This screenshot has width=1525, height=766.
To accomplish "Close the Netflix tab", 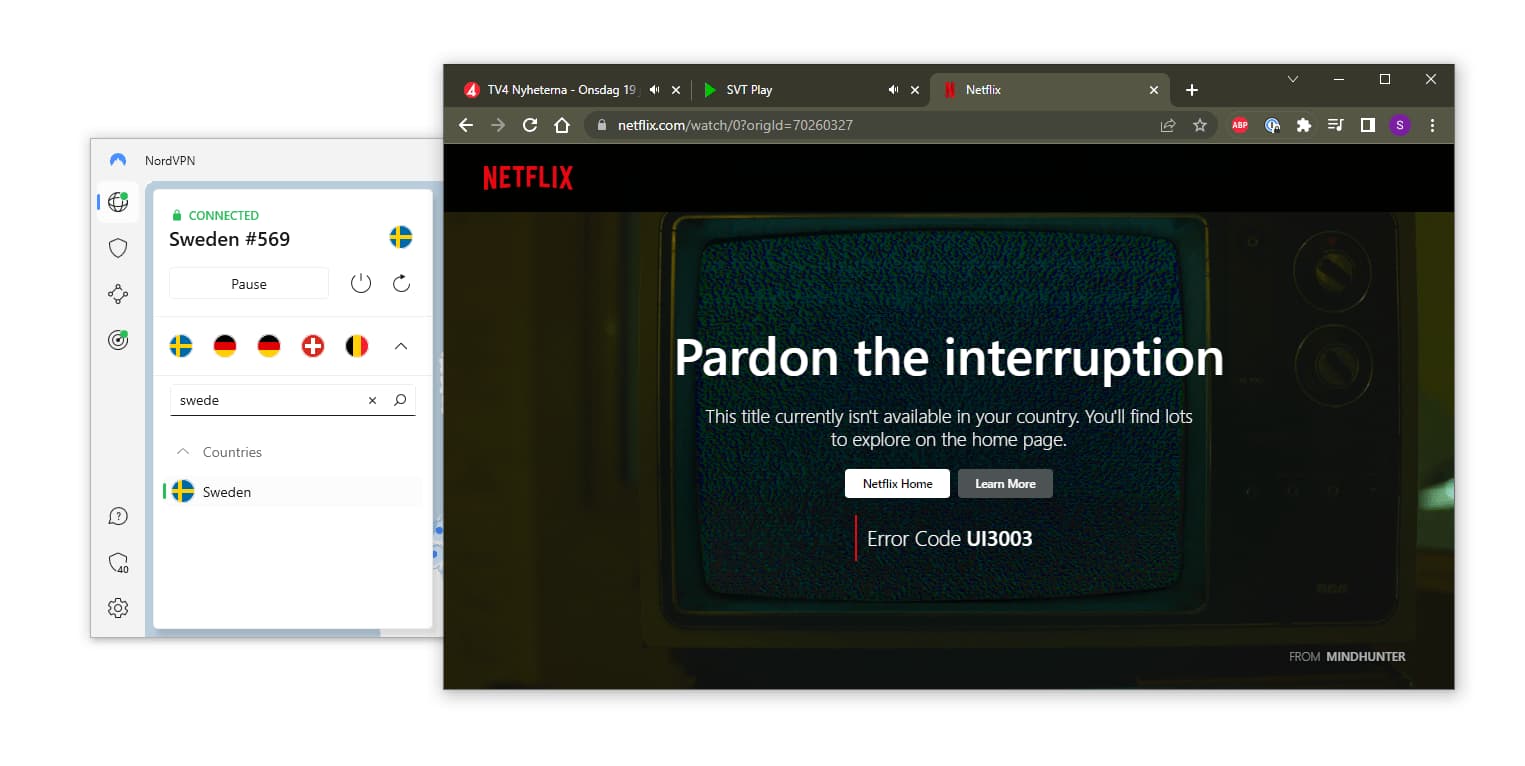I will [1153, 89].
